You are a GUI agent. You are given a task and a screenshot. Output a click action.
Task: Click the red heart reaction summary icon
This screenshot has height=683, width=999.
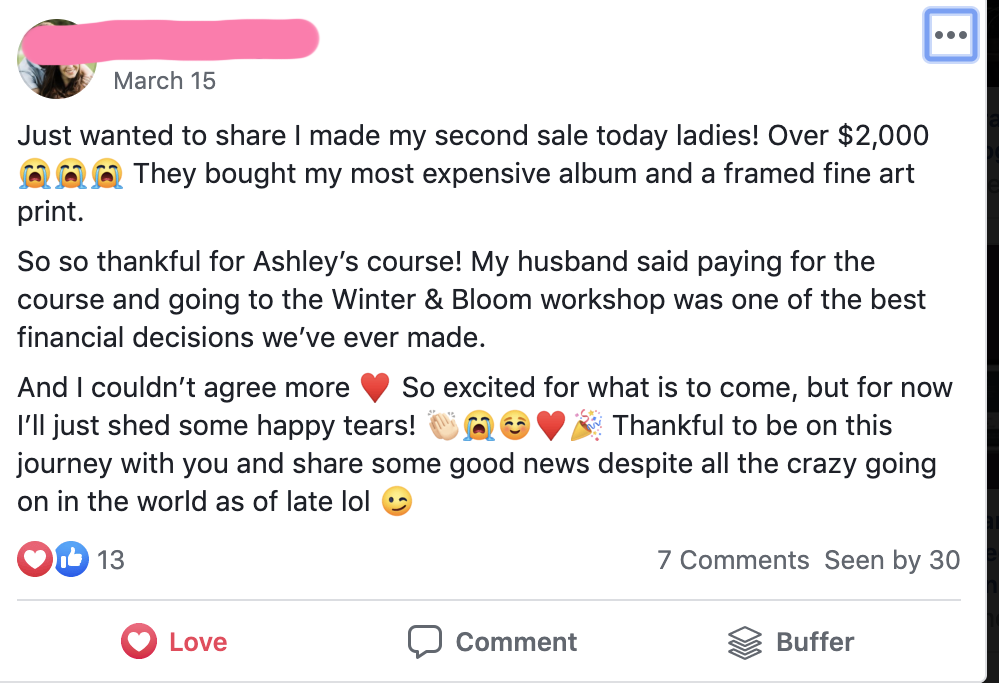[x=34, y=559]
